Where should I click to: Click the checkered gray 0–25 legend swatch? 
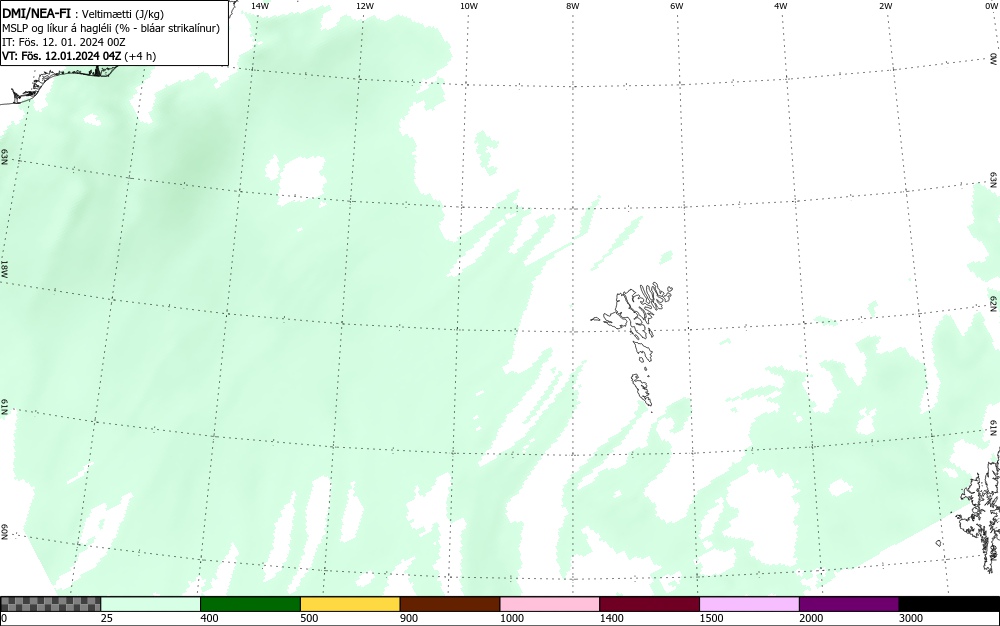(x=50, y=604)
